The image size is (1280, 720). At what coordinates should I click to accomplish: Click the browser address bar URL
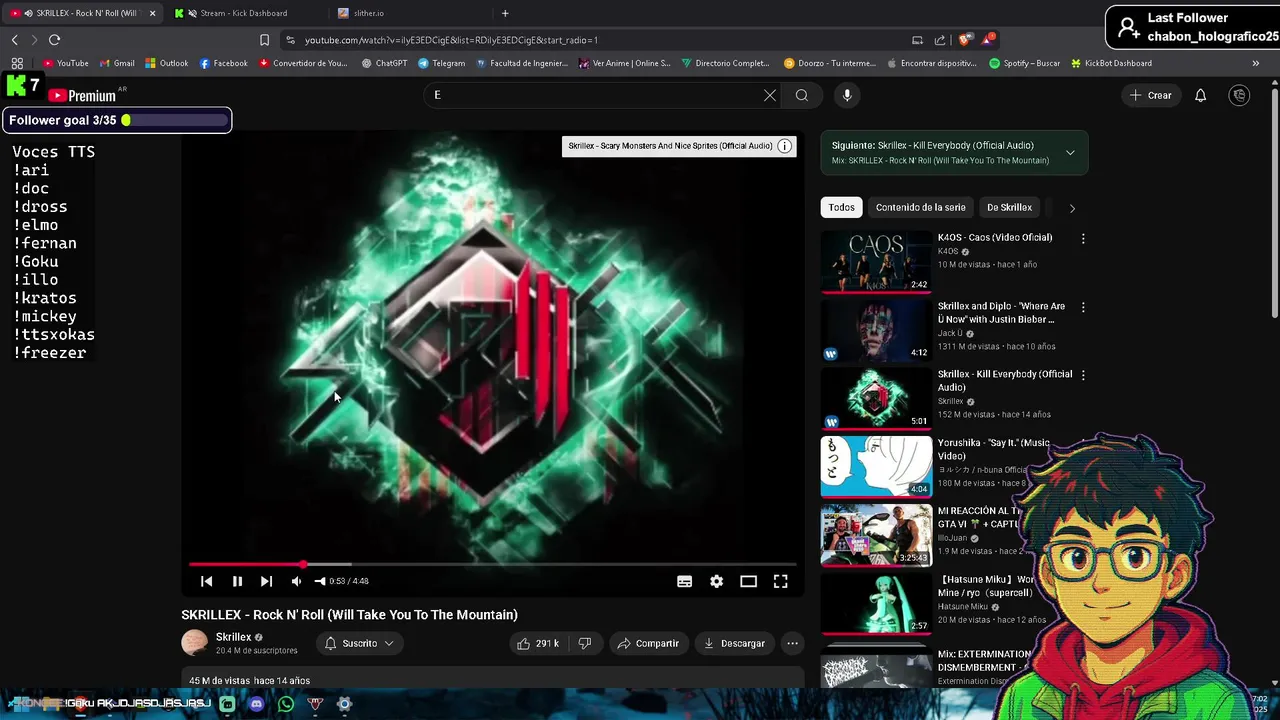pos(451,40)
